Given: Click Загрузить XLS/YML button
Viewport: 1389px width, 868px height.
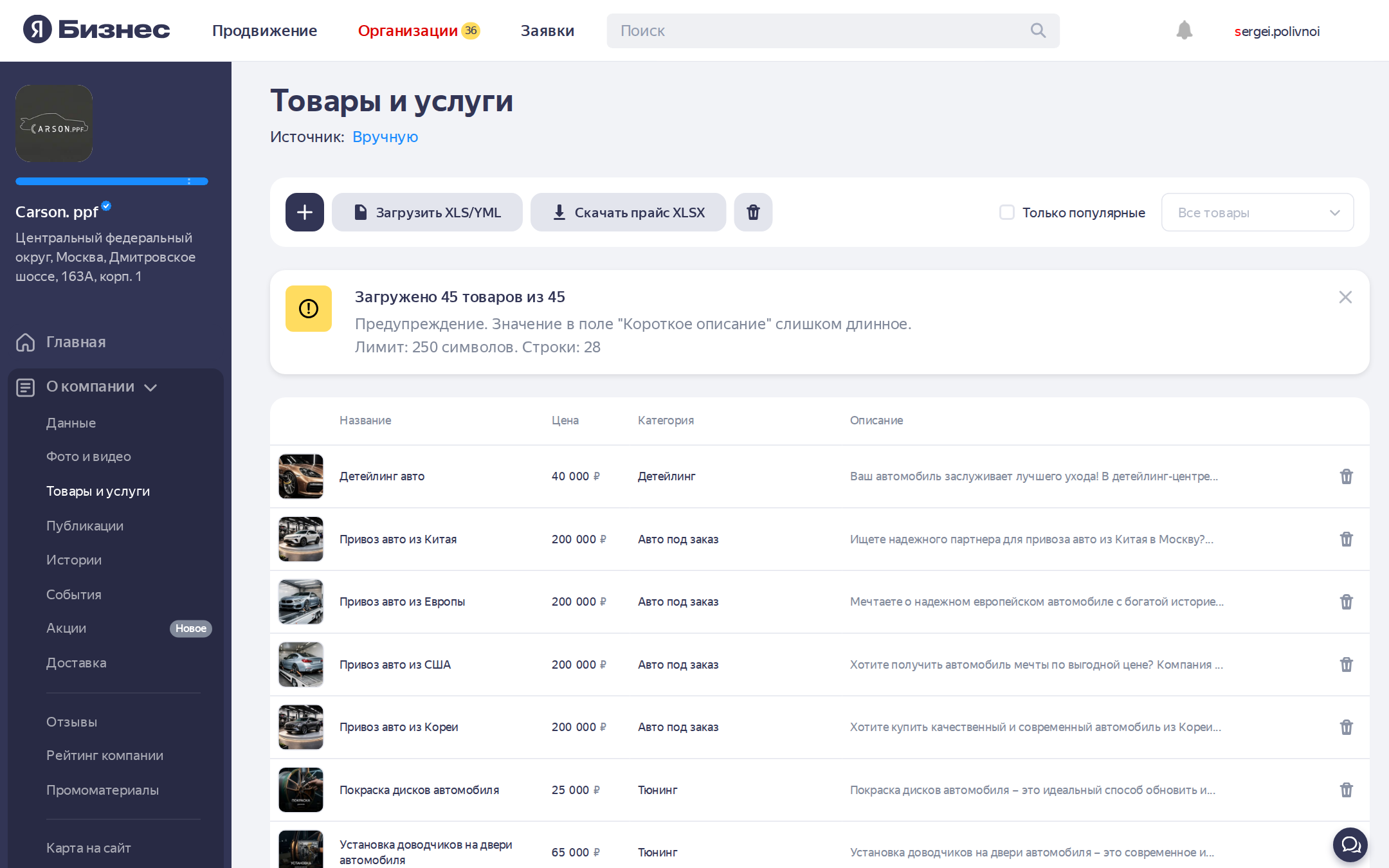Looking at the screenshot, I should click(x=427, y=212).
